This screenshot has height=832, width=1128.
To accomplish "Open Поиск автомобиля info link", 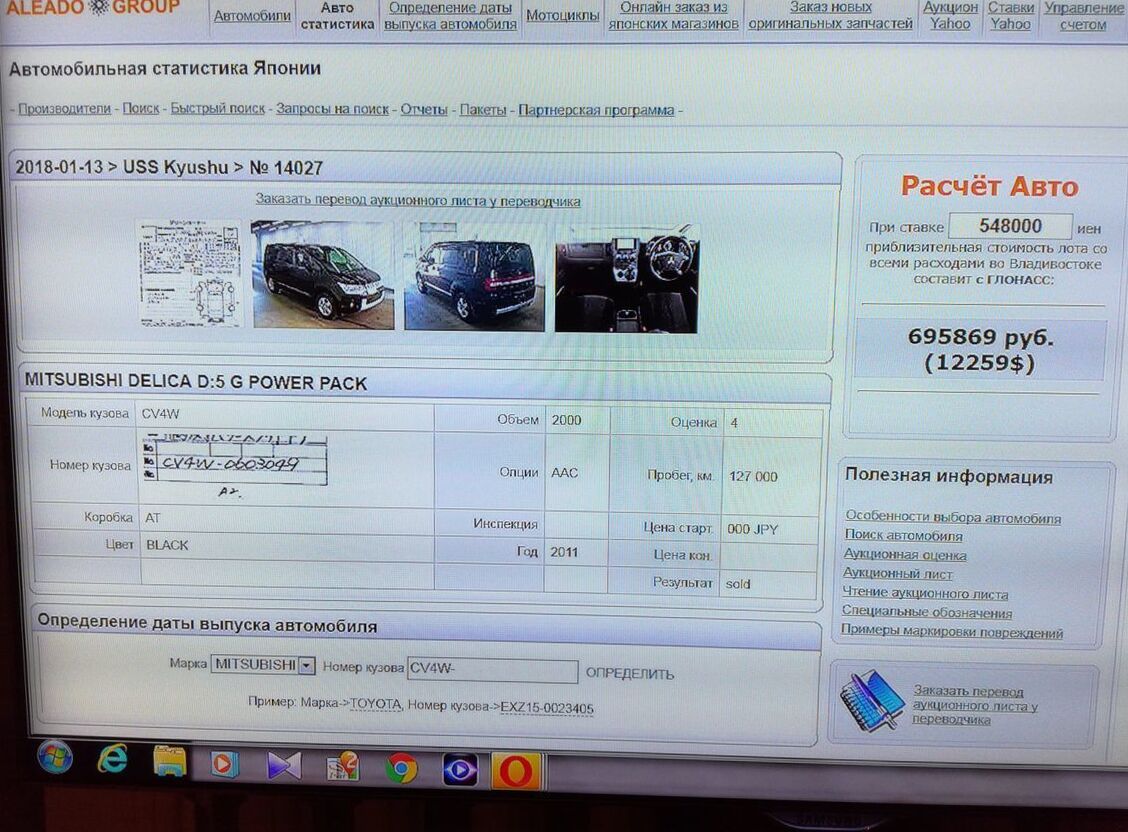I will (x=903, y=536).
